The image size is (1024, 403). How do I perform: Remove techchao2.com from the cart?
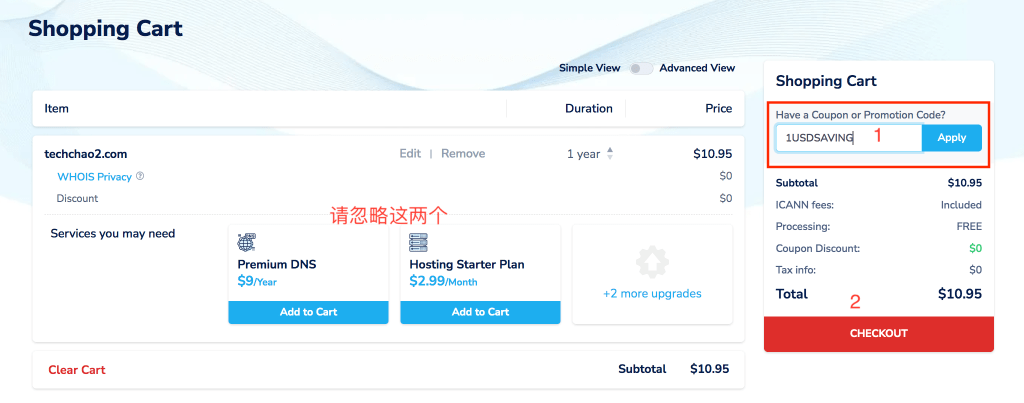pos(463,153)
